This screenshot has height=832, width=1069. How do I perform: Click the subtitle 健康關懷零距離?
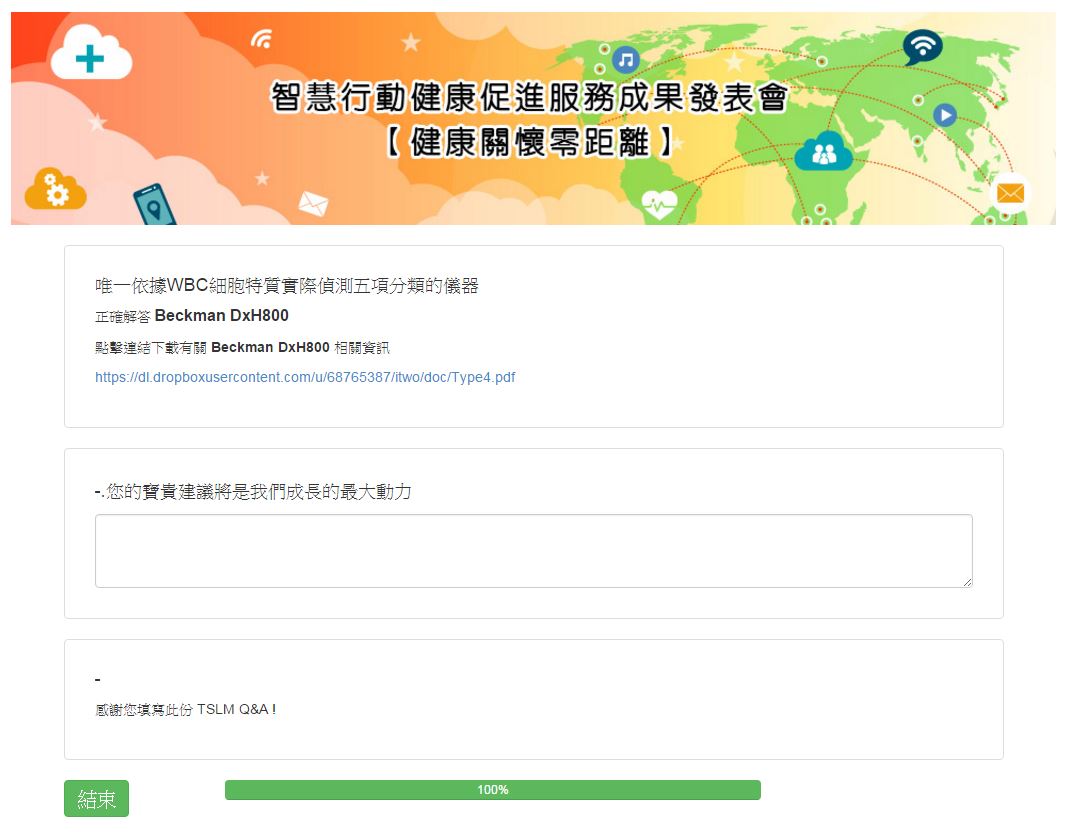[x=529, y=143]
